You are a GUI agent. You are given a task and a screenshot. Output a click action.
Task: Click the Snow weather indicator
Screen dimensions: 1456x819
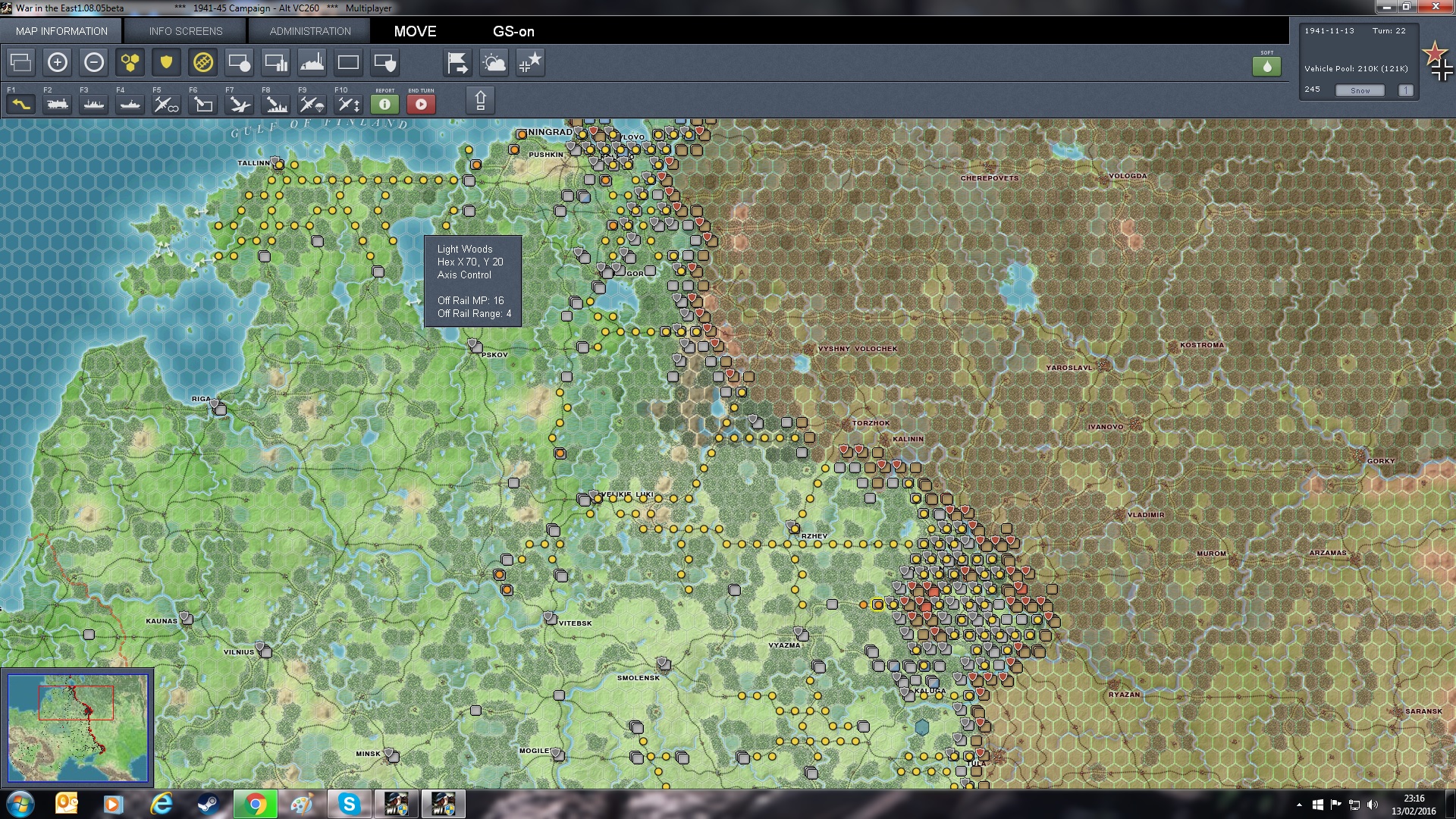(1360, 90)
